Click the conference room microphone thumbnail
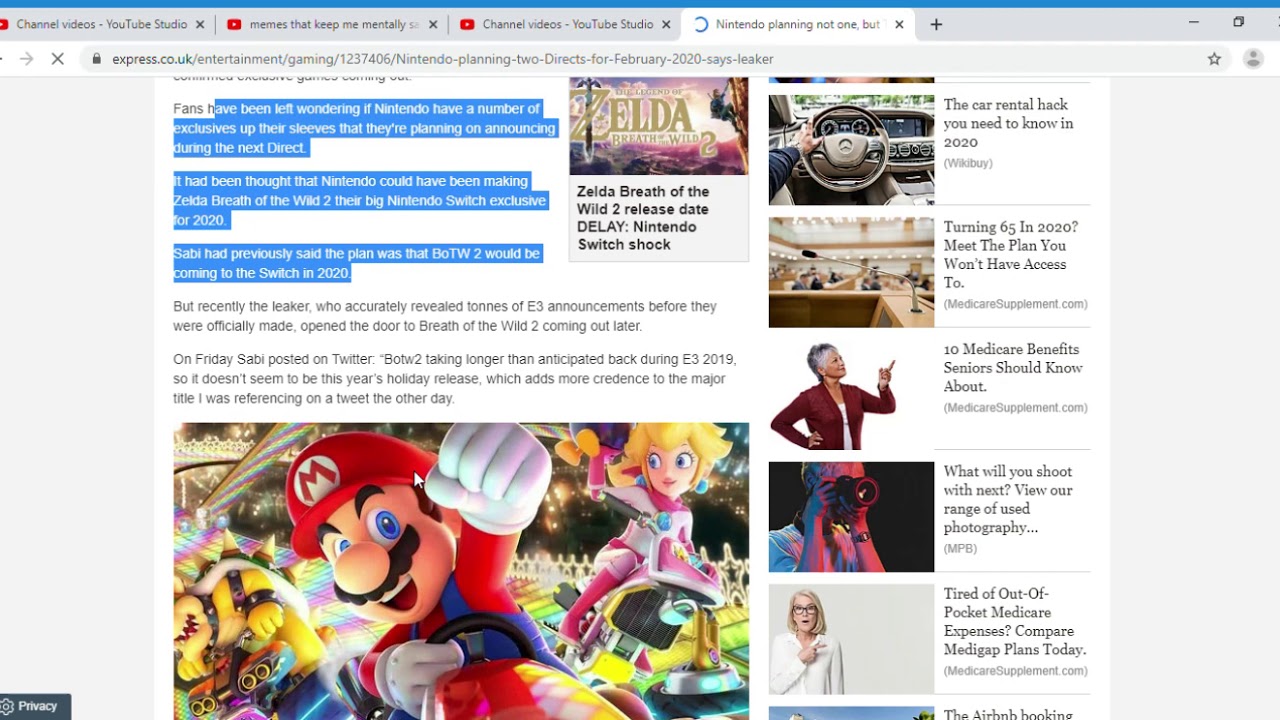The height and width of the screenshot is (720, 1280). (851, 272)
